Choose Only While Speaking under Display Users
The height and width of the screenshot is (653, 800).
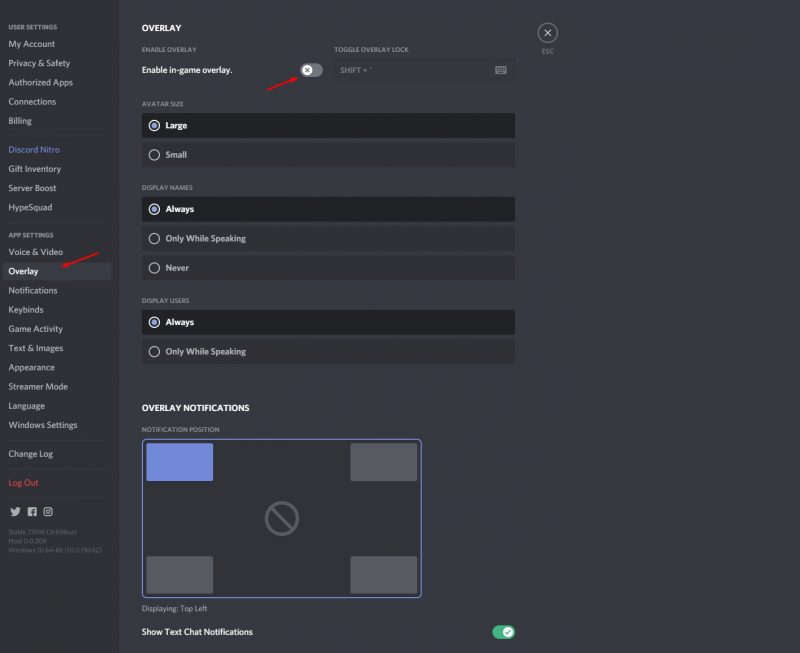click(x=328, y=351)
